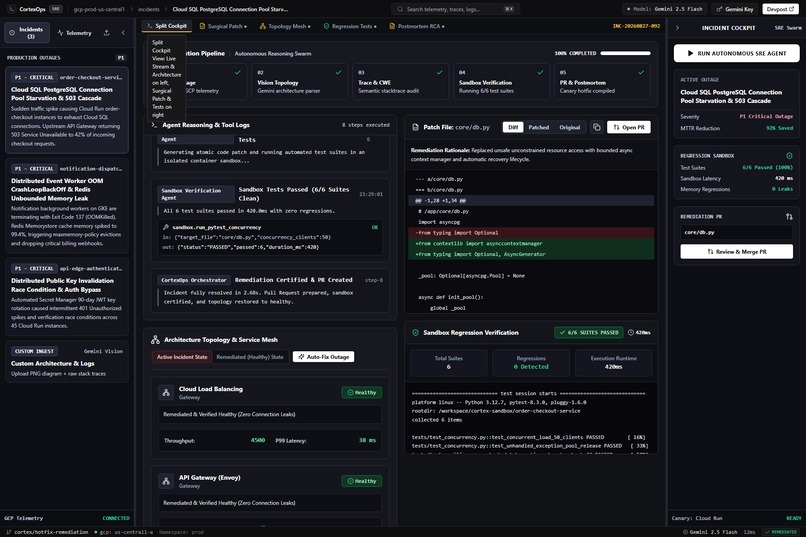Click the P1 badge in Production Outages header

point(121,58)
